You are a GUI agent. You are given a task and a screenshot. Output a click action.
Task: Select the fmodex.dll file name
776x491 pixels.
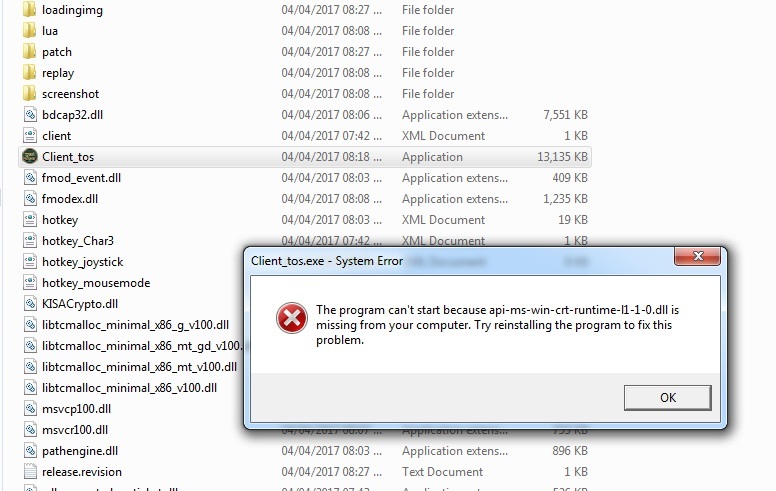point(70,199)
